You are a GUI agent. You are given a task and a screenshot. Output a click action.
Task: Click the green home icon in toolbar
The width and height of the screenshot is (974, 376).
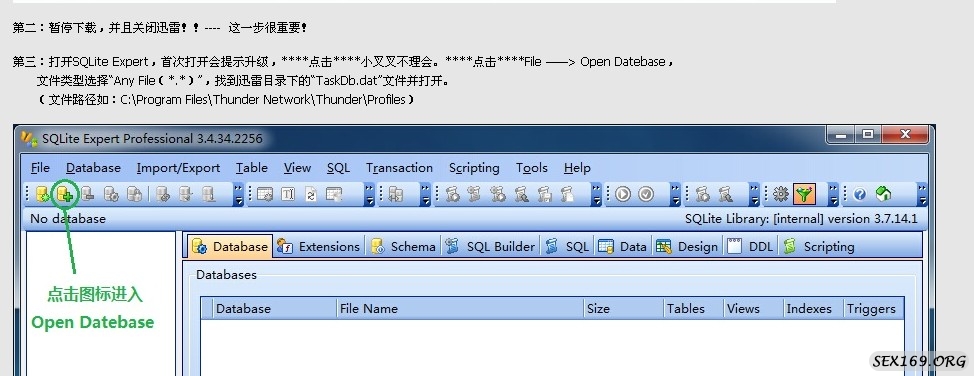pos(883,194)
